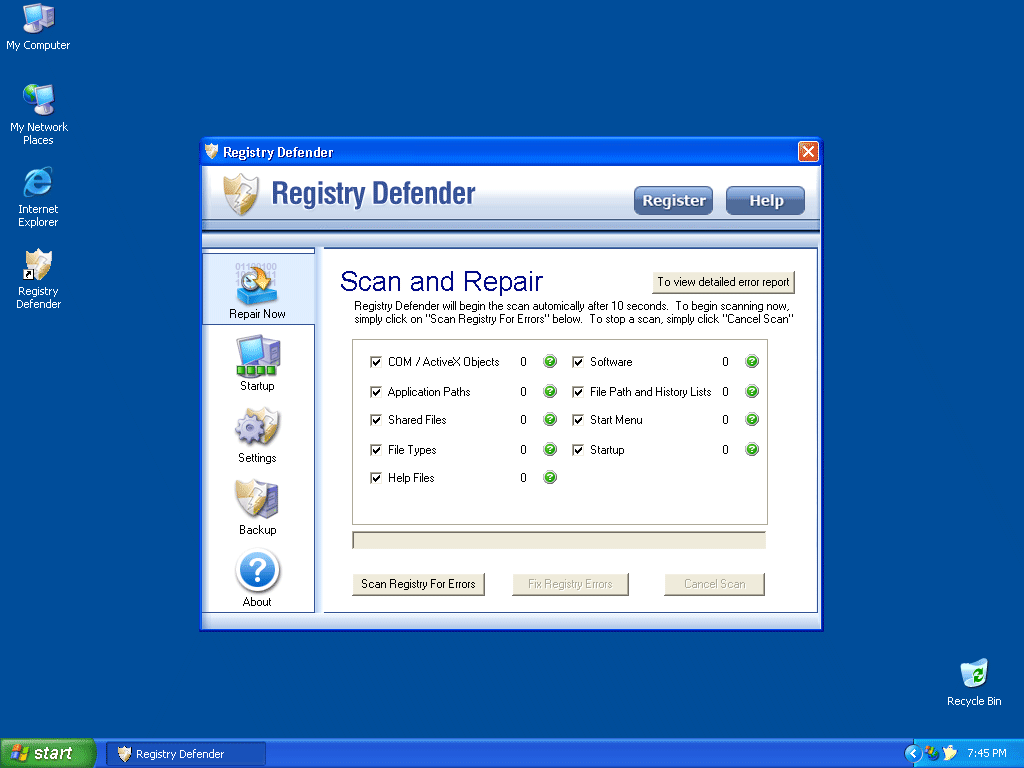1024x768 pixels.
Task: Open the Settings gear sidebar icon
Action: coord(257,434)
